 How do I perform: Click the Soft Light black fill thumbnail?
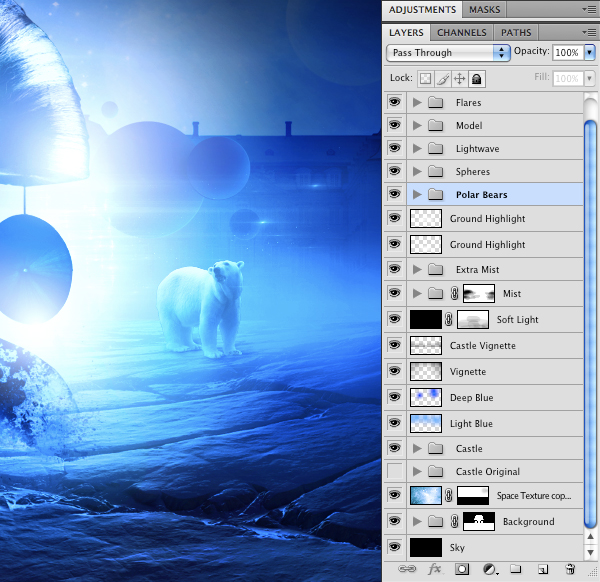[x=426, y=320]
